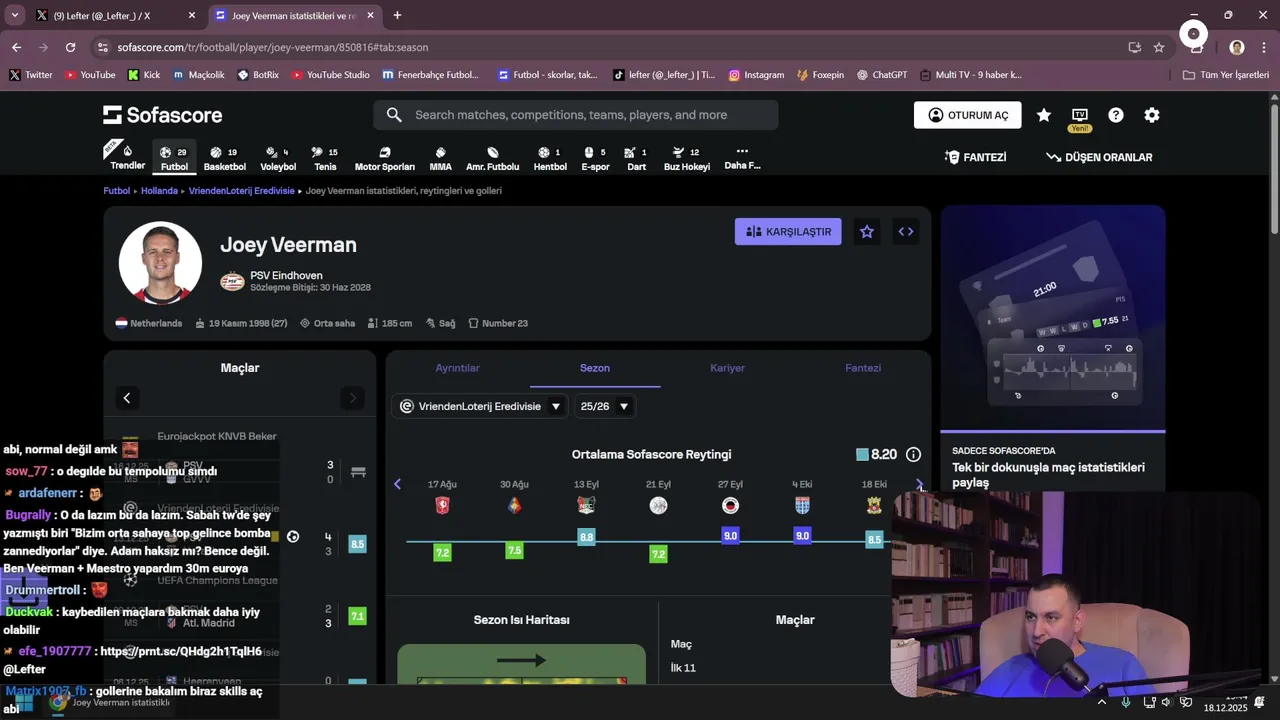Screen dimensions: 1280x720
Task: Open the ChatGPT bookmark
Action: pyautogui.click(x=880, y=75)
